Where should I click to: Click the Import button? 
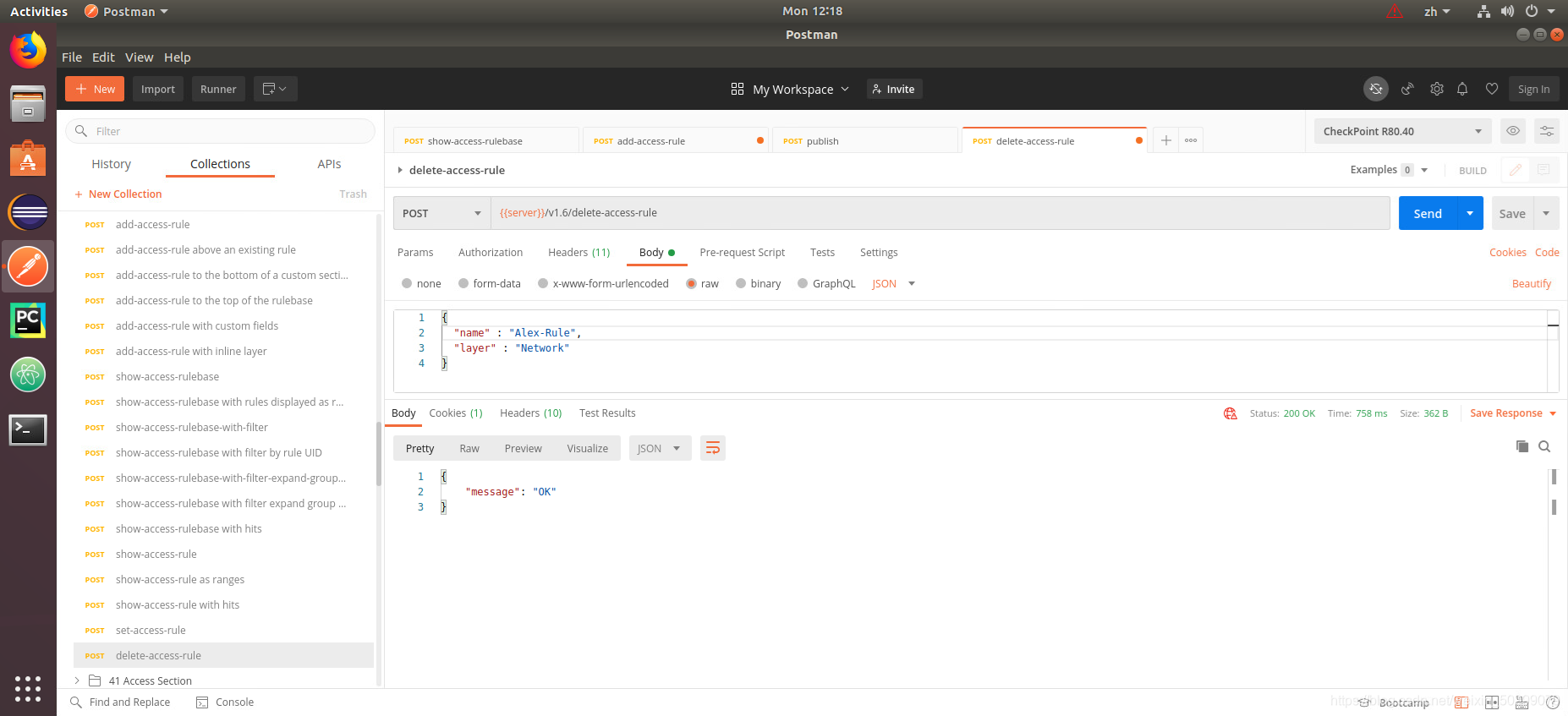(x=157, y=89)
